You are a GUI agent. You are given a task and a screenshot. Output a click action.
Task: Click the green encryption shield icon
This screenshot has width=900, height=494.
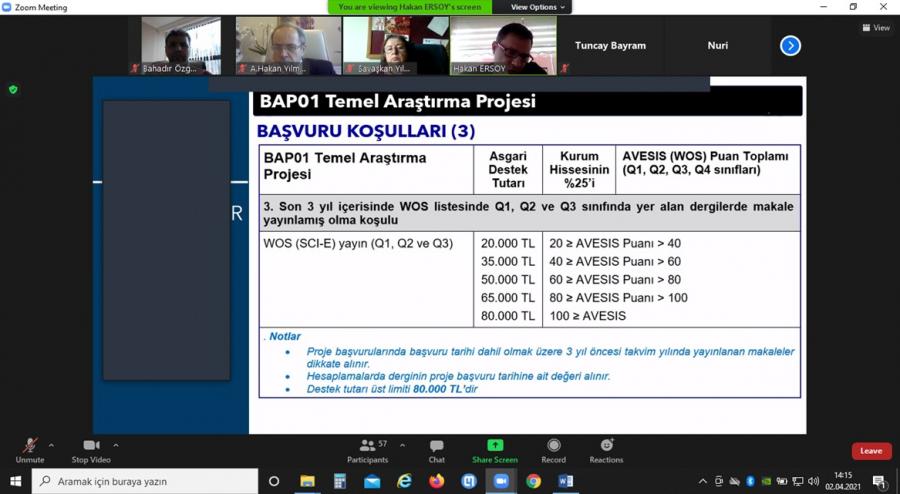[x=13, y=89]
